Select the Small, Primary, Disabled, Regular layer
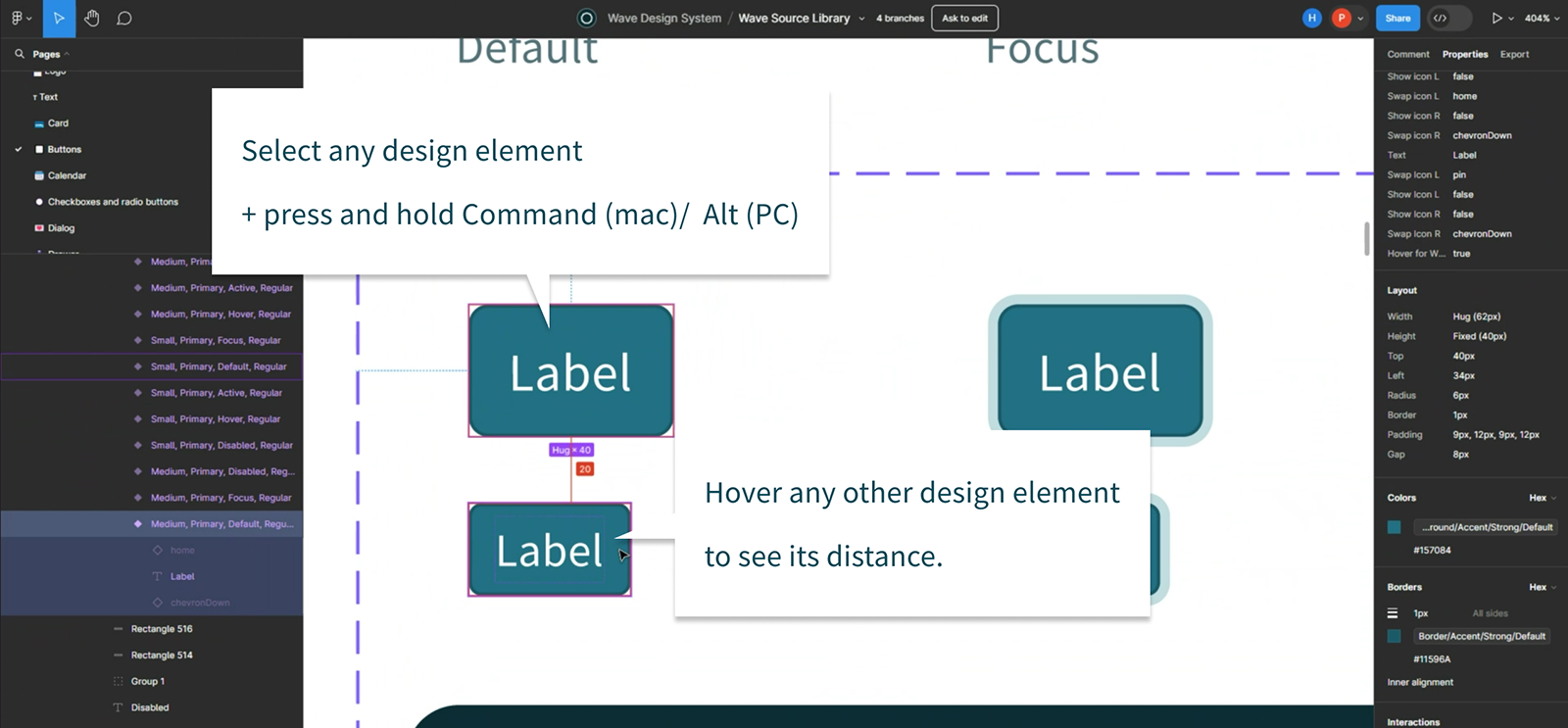The height and width of the screenshot is (728, 1568). click(x=151, y=445)
